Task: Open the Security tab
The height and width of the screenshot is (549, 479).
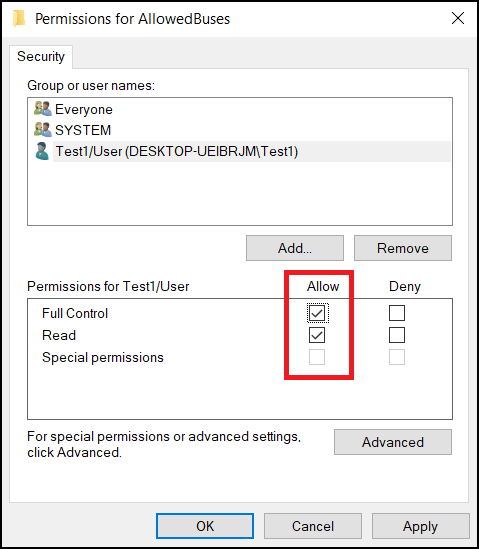Action: point(41,56)
